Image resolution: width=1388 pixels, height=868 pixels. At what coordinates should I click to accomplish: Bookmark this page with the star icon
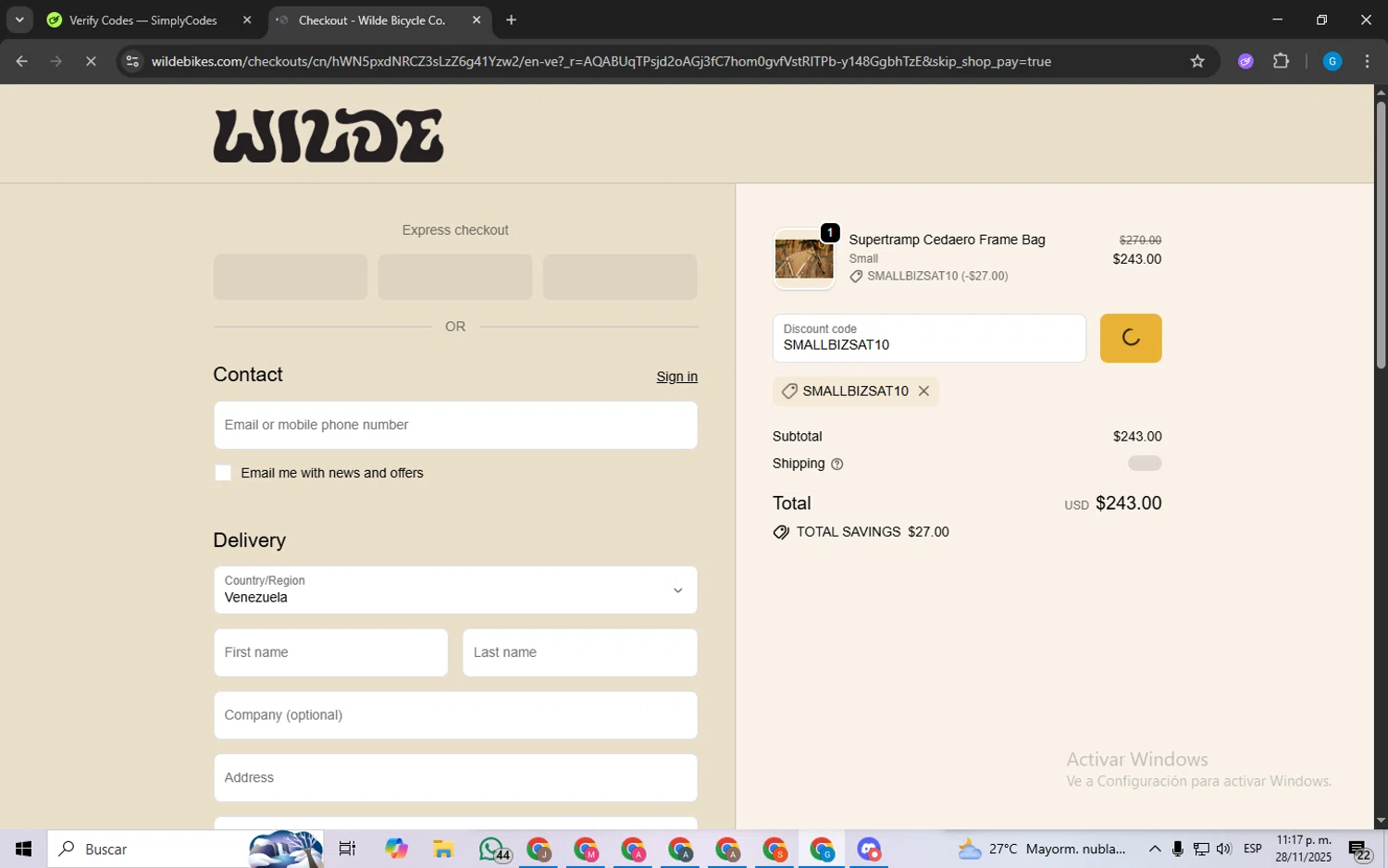(x=1197, y=61)
